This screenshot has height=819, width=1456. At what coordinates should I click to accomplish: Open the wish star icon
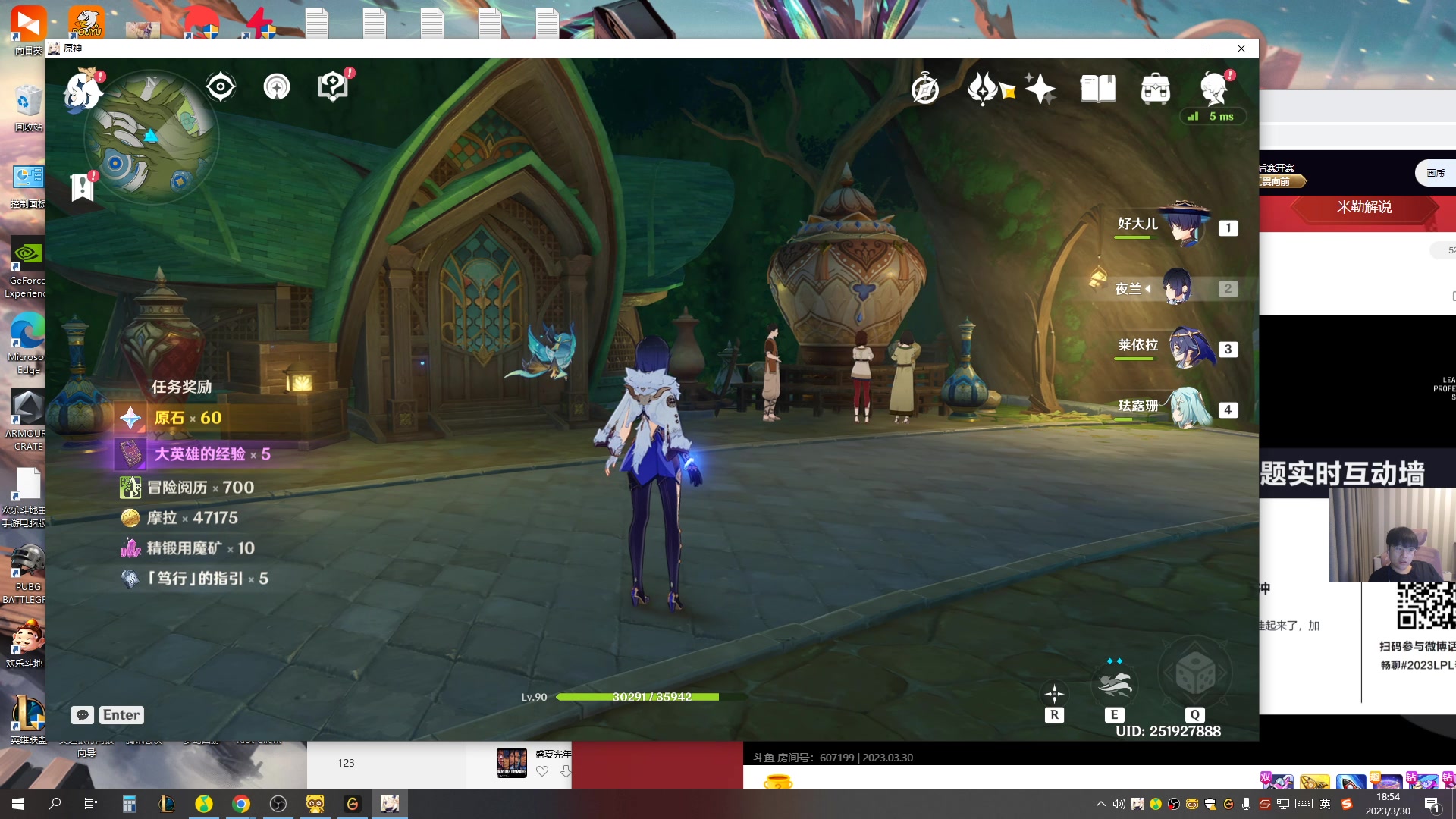[1040, 89]
